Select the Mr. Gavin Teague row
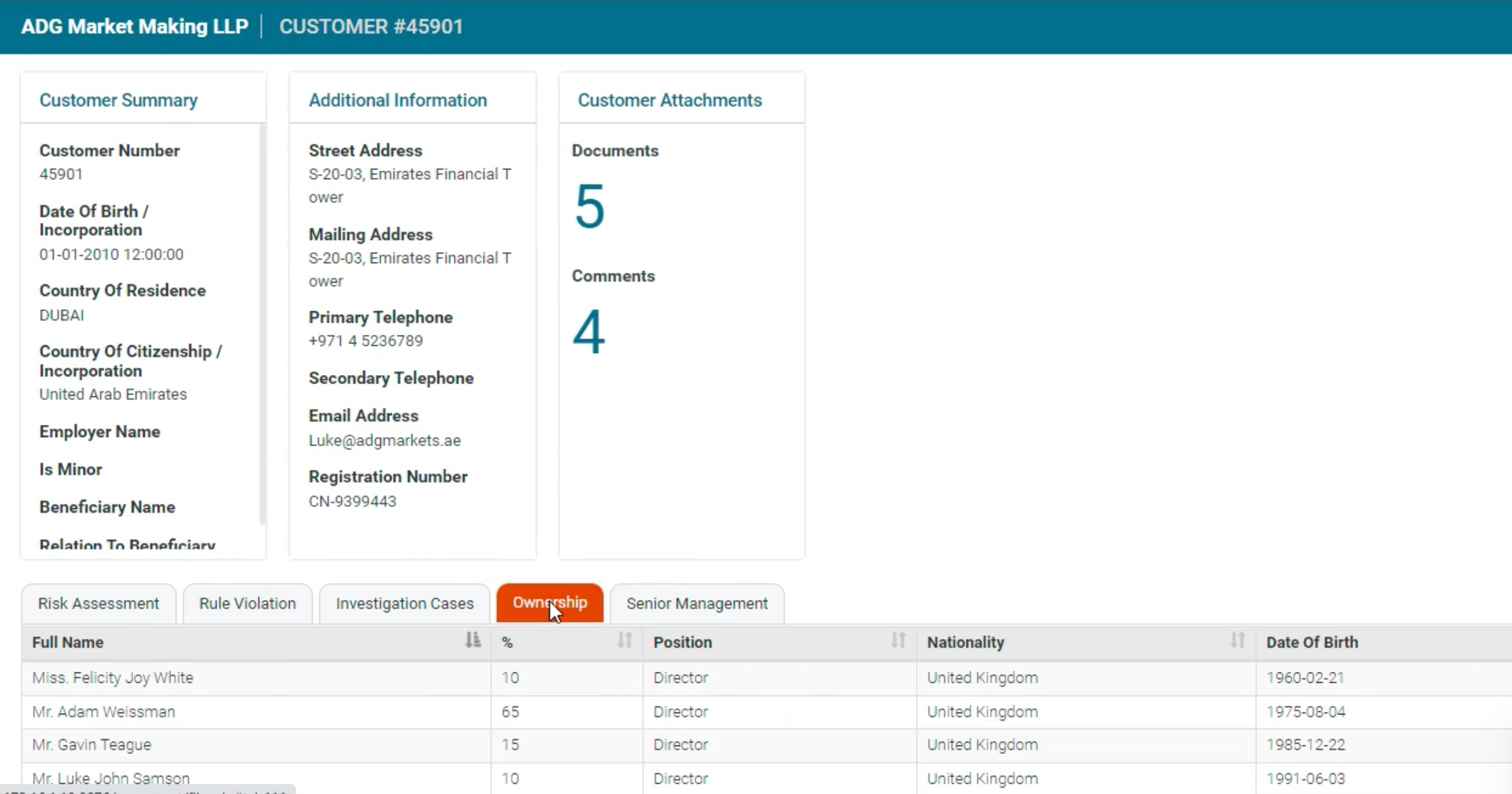The width and height of the screenshot is (1512, 794). point(259,744)
